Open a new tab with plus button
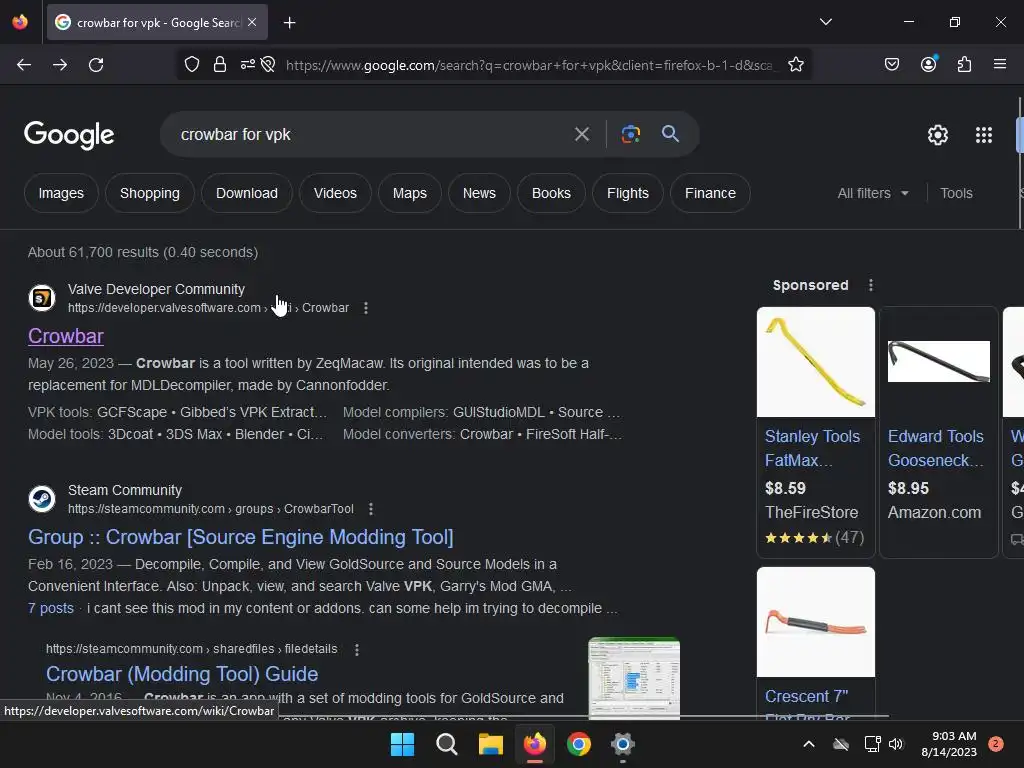Viewport: 1024px width, 768px height. (x=289, y=23)
